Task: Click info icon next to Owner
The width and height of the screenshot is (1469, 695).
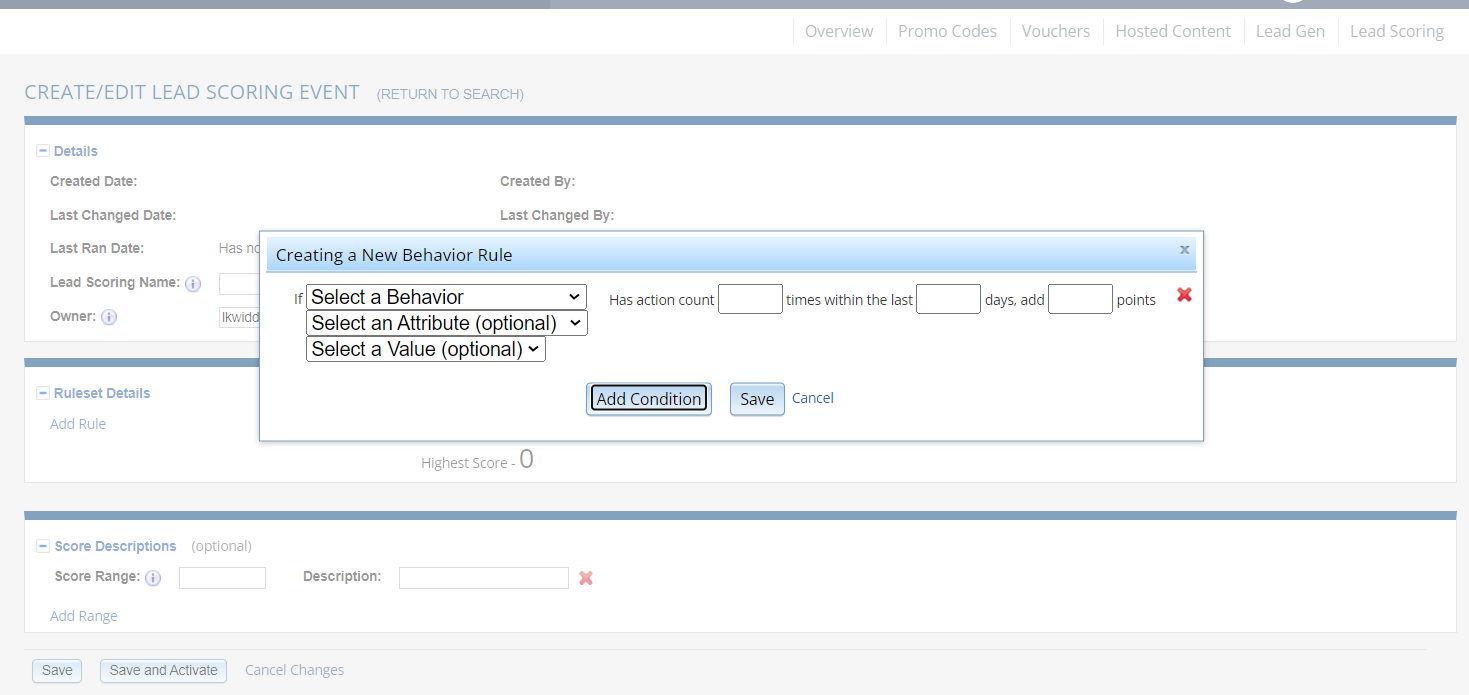Action: tap(109, 317)
